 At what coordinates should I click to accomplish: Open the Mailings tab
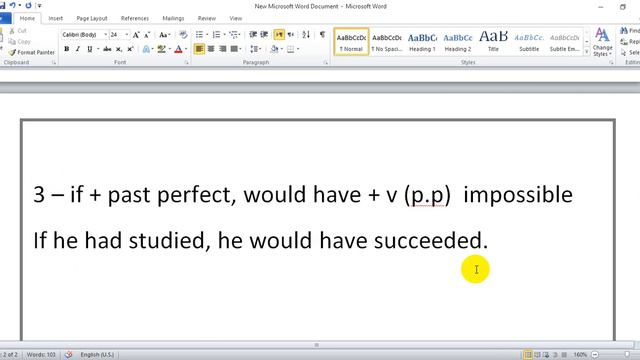coord(173,18)
